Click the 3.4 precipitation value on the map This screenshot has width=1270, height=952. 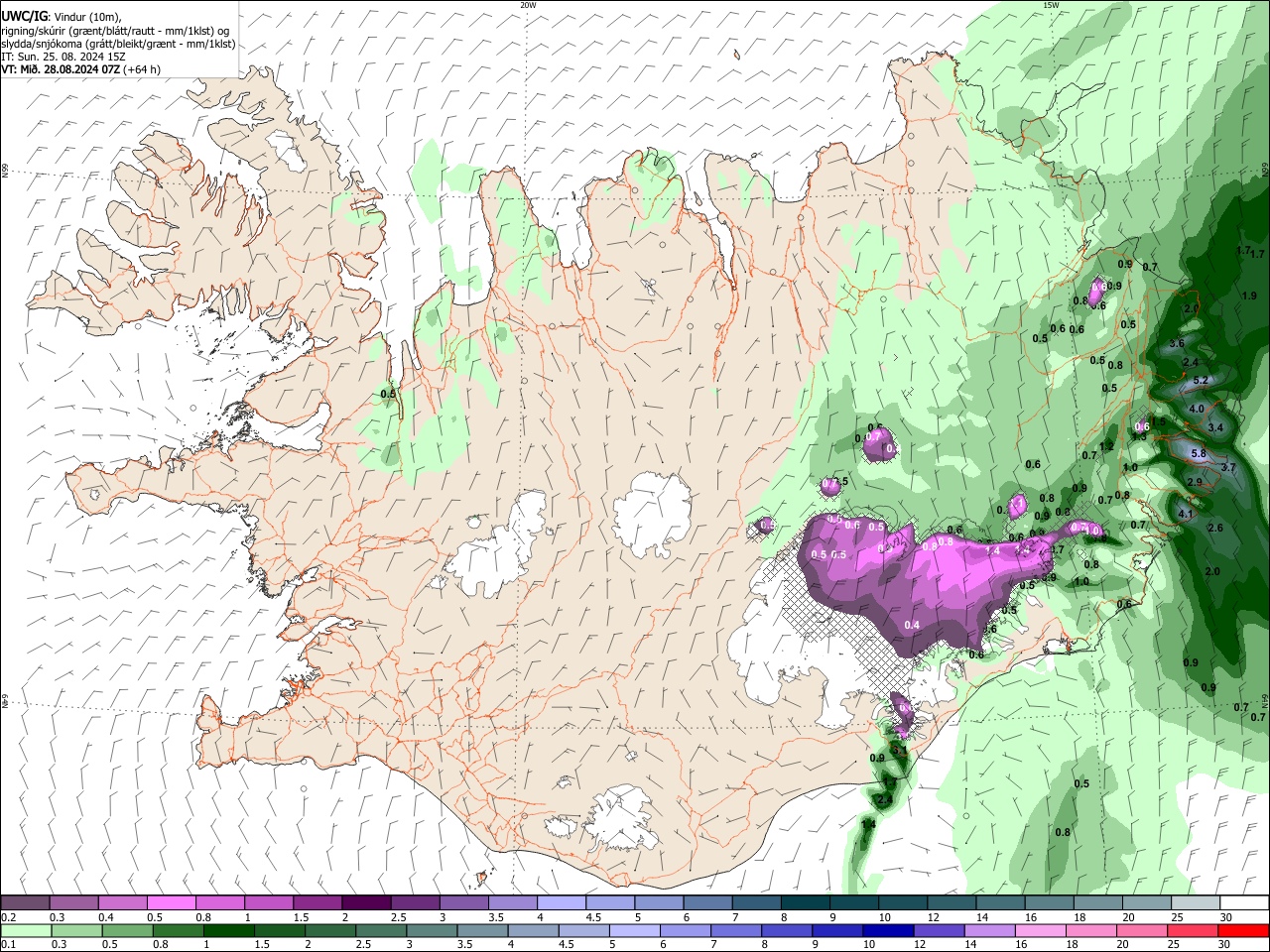1215,427
